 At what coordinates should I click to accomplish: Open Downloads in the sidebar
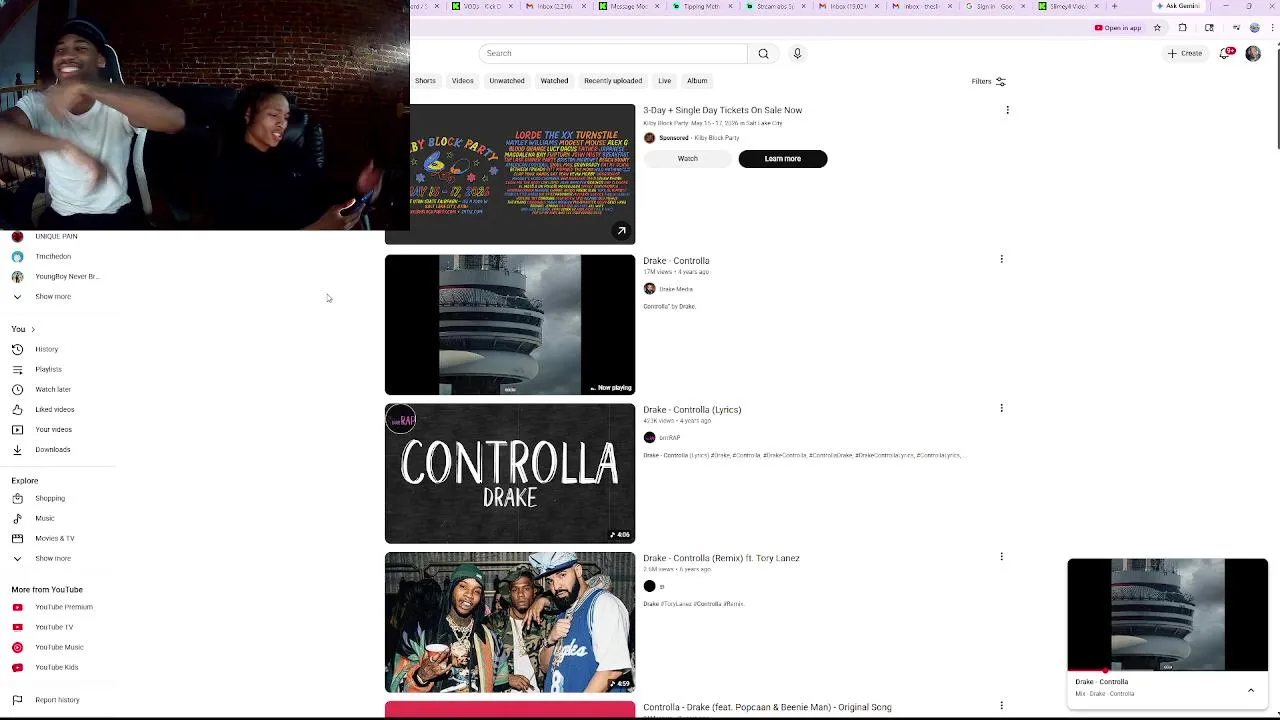tap(52, 449)
